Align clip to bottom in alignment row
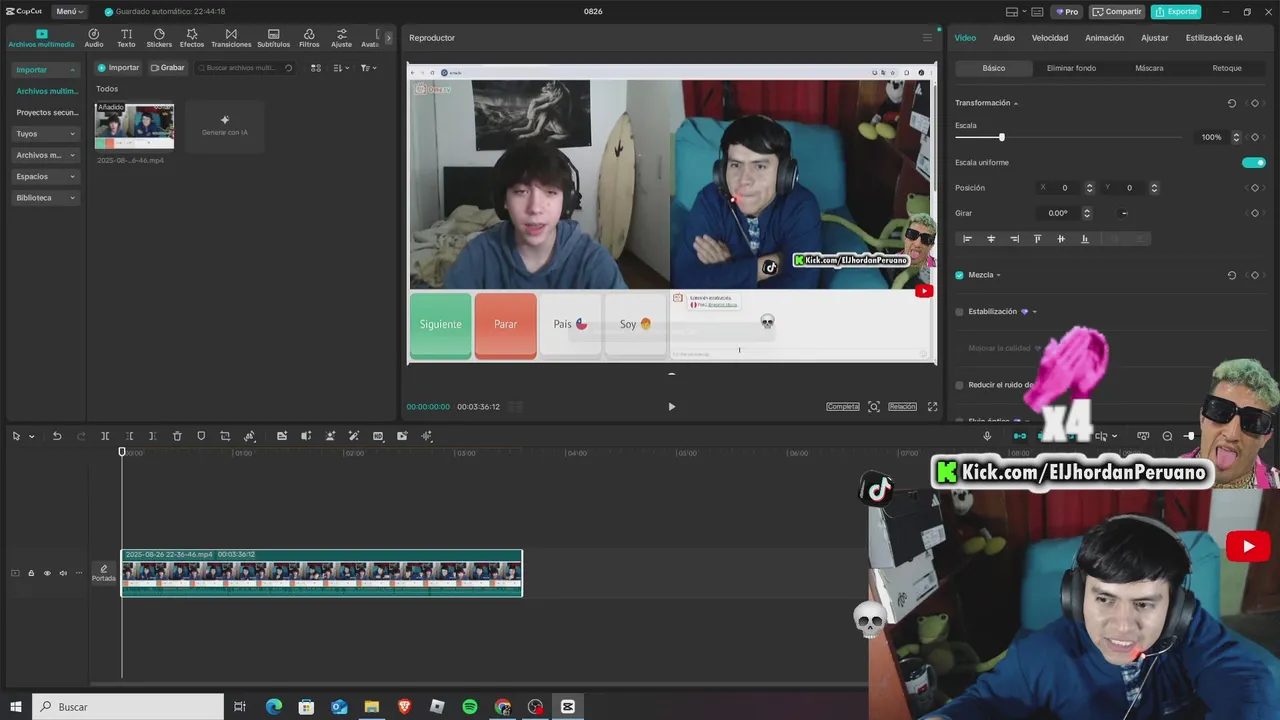 click(x=1085, y=239)
